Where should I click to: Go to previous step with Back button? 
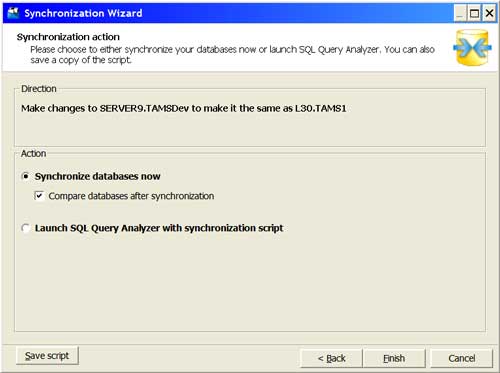click(x=331, y=358)
